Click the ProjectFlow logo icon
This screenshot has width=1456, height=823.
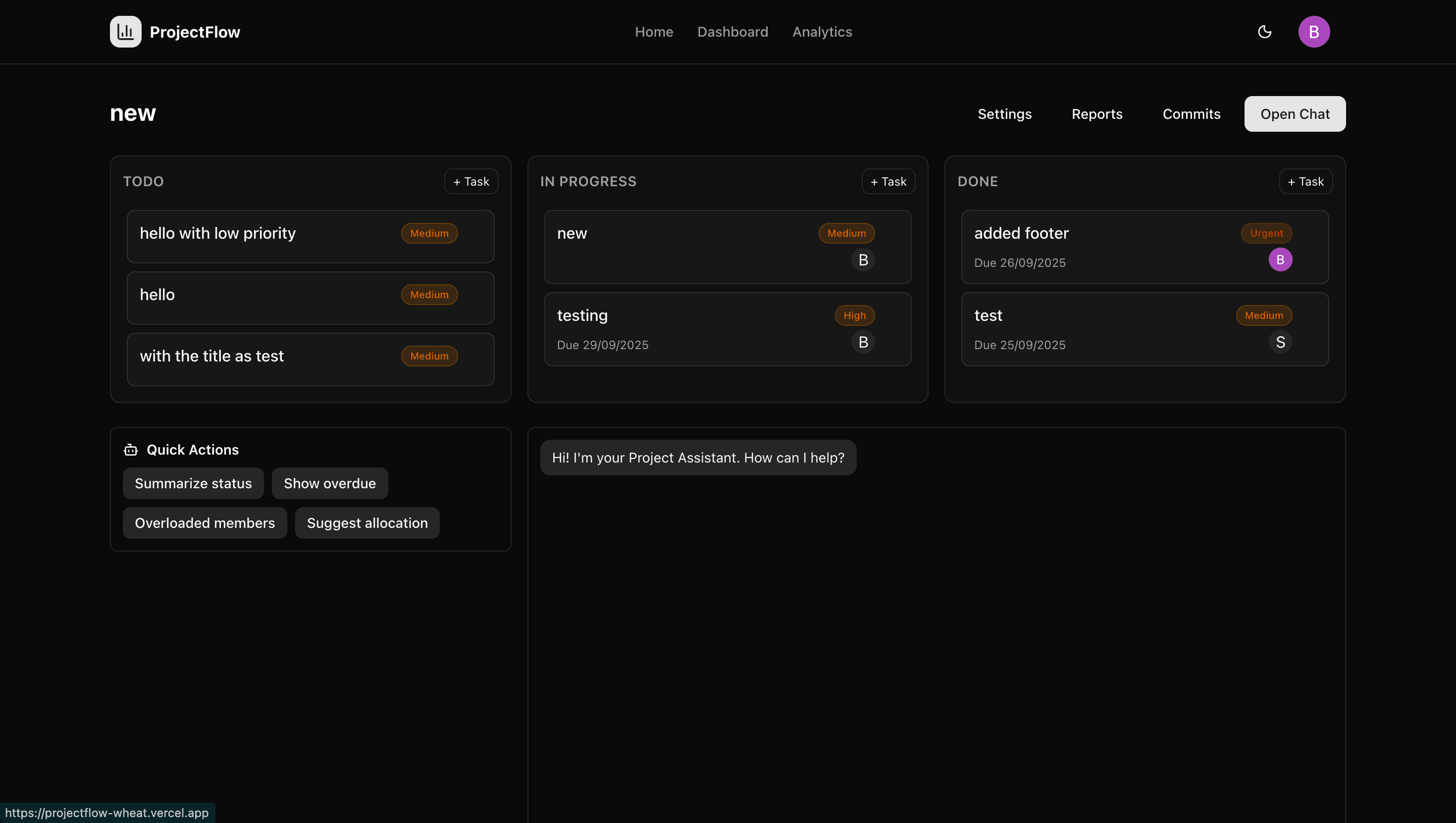click(125, 32)
